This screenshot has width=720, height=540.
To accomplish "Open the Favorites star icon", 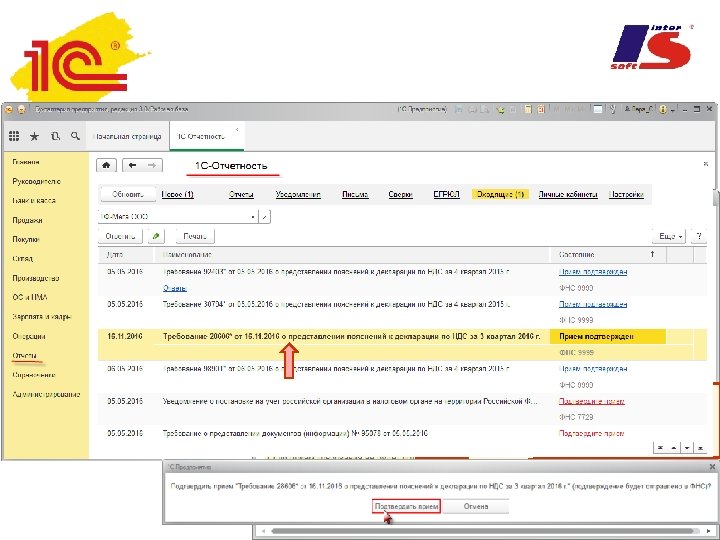I will 34,136.
